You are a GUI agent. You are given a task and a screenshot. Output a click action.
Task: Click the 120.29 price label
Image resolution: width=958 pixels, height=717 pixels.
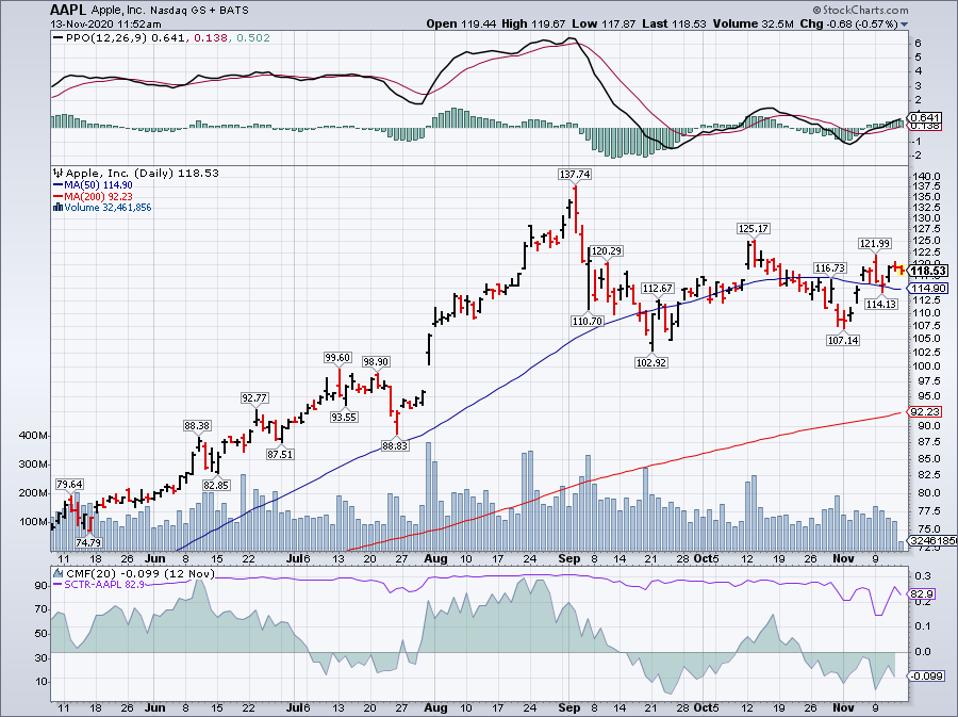pyautogui.click(x=607, y=251)
